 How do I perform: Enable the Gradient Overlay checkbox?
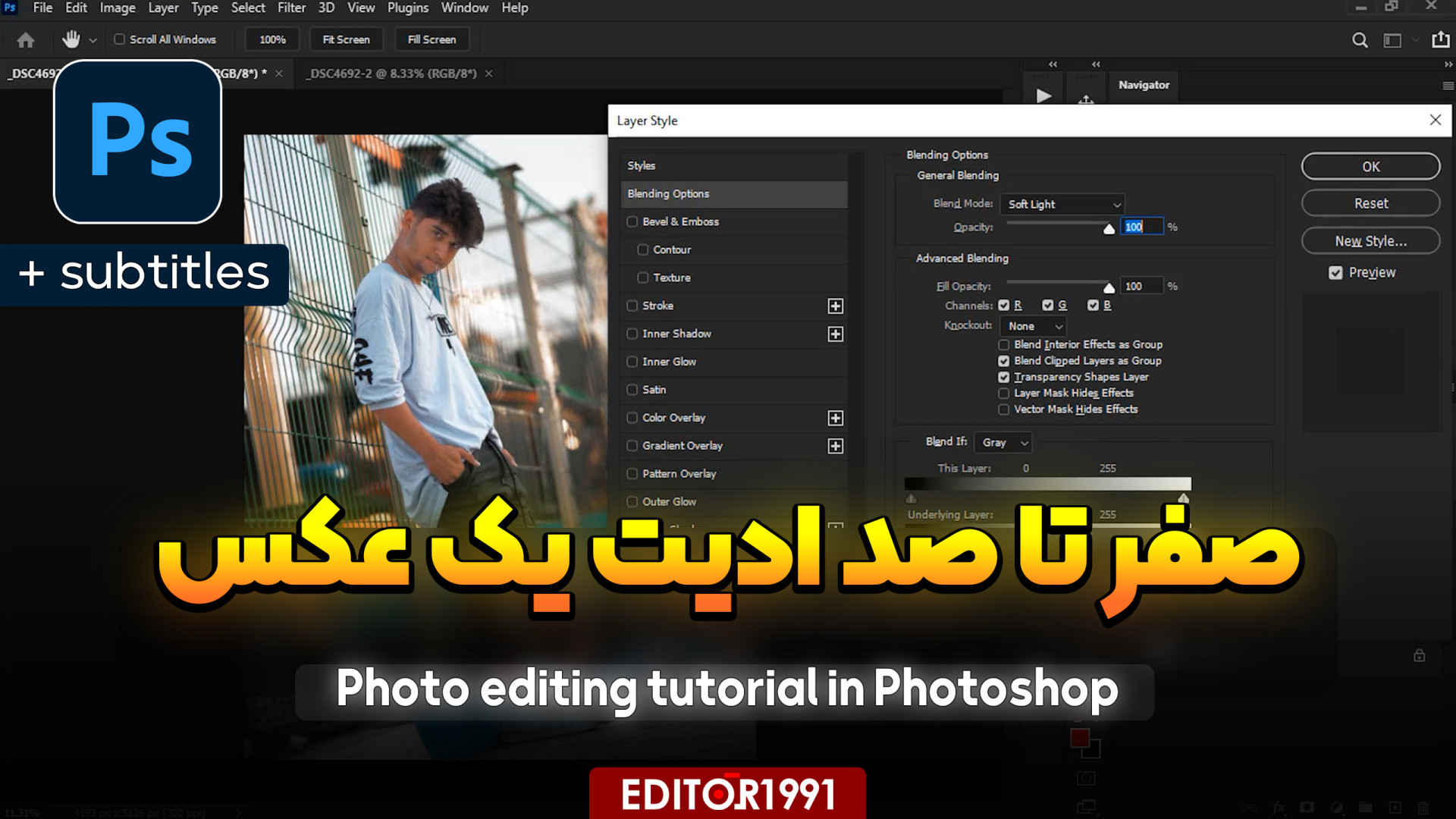point(632,446)
